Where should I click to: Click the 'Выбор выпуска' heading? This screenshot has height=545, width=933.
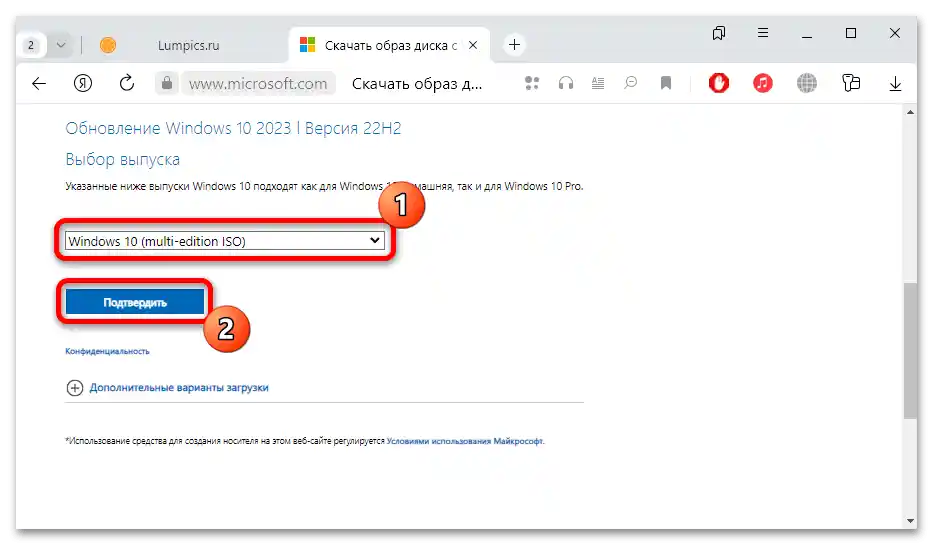[123, 159]
